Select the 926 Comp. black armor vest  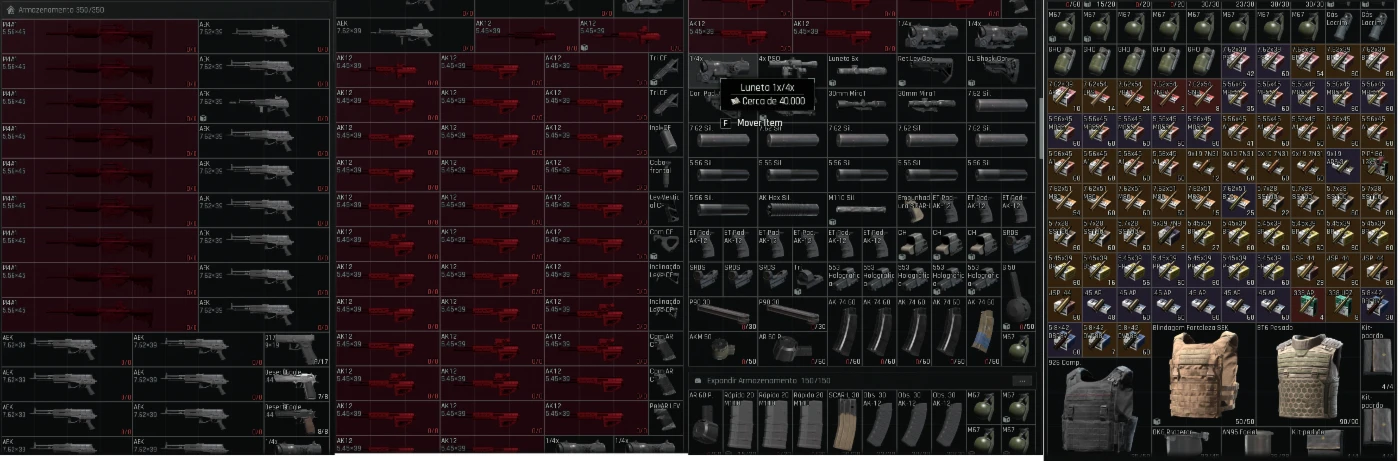[1097, 407]
